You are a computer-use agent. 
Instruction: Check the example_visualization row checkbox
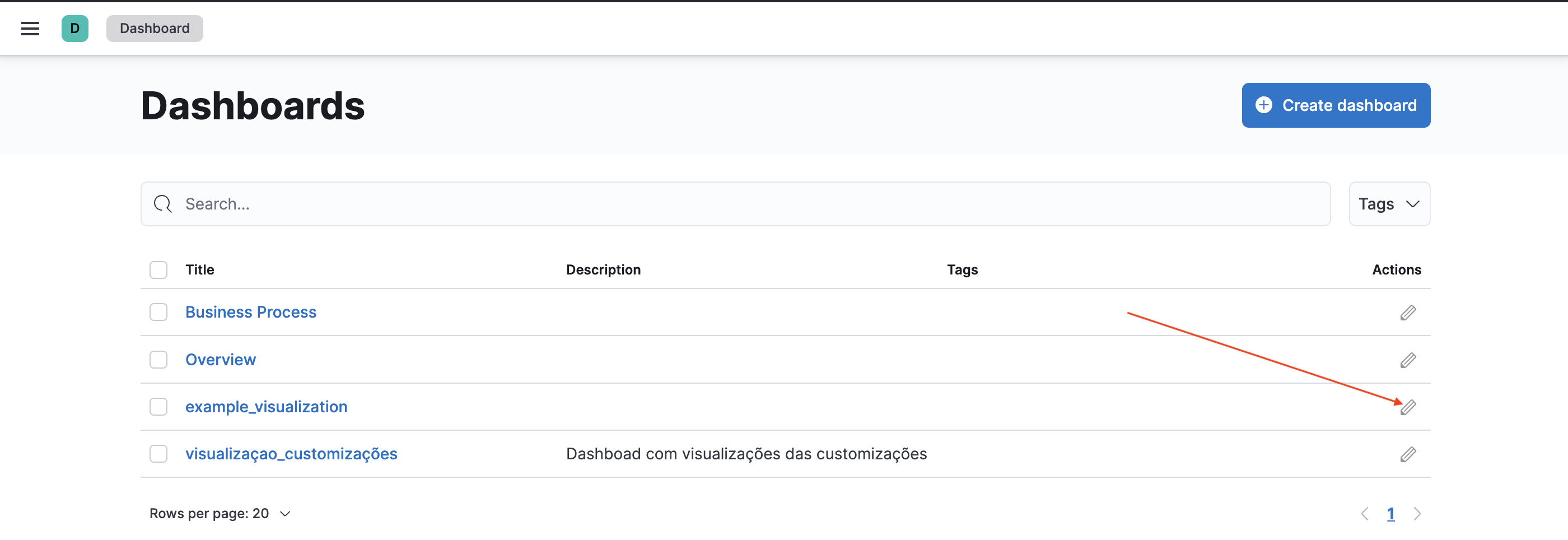tap(158, 407)
